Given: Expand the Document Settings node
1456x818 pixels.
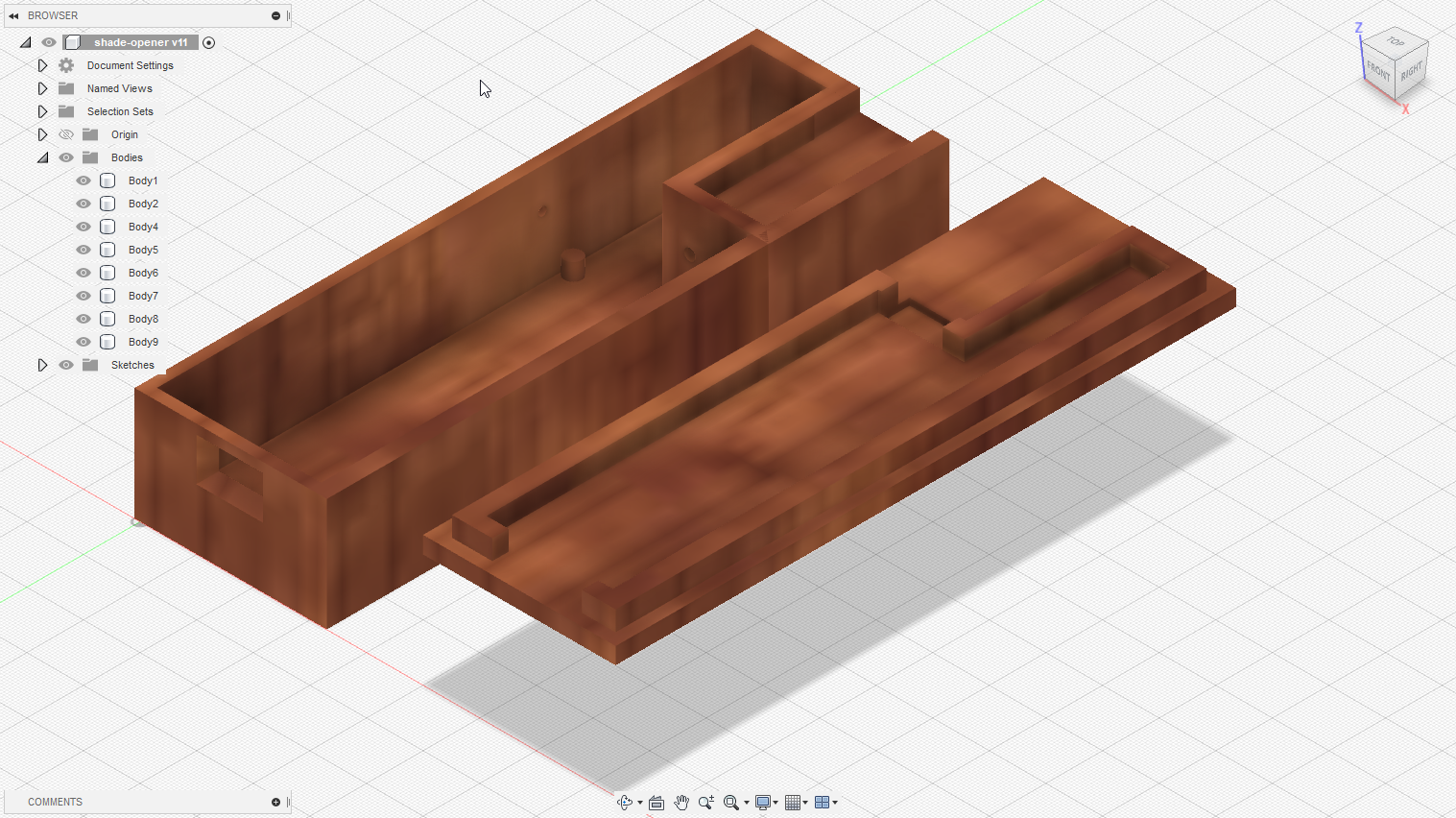Looking at the screenshot, I should 42,65.
